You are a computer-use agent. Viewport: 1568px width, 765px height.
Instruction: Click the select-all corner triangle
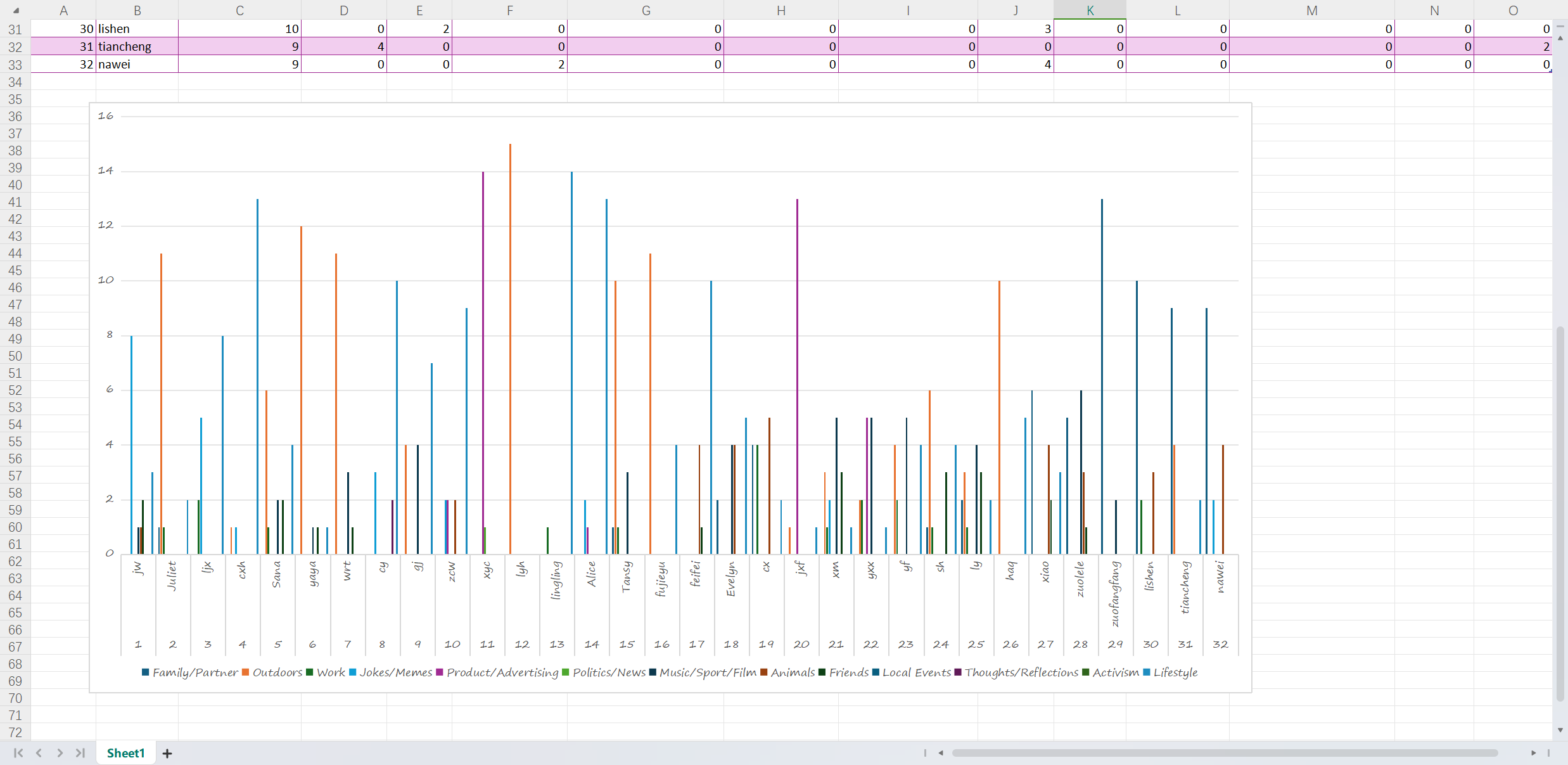pyautogui.click(x=16, y=10)
